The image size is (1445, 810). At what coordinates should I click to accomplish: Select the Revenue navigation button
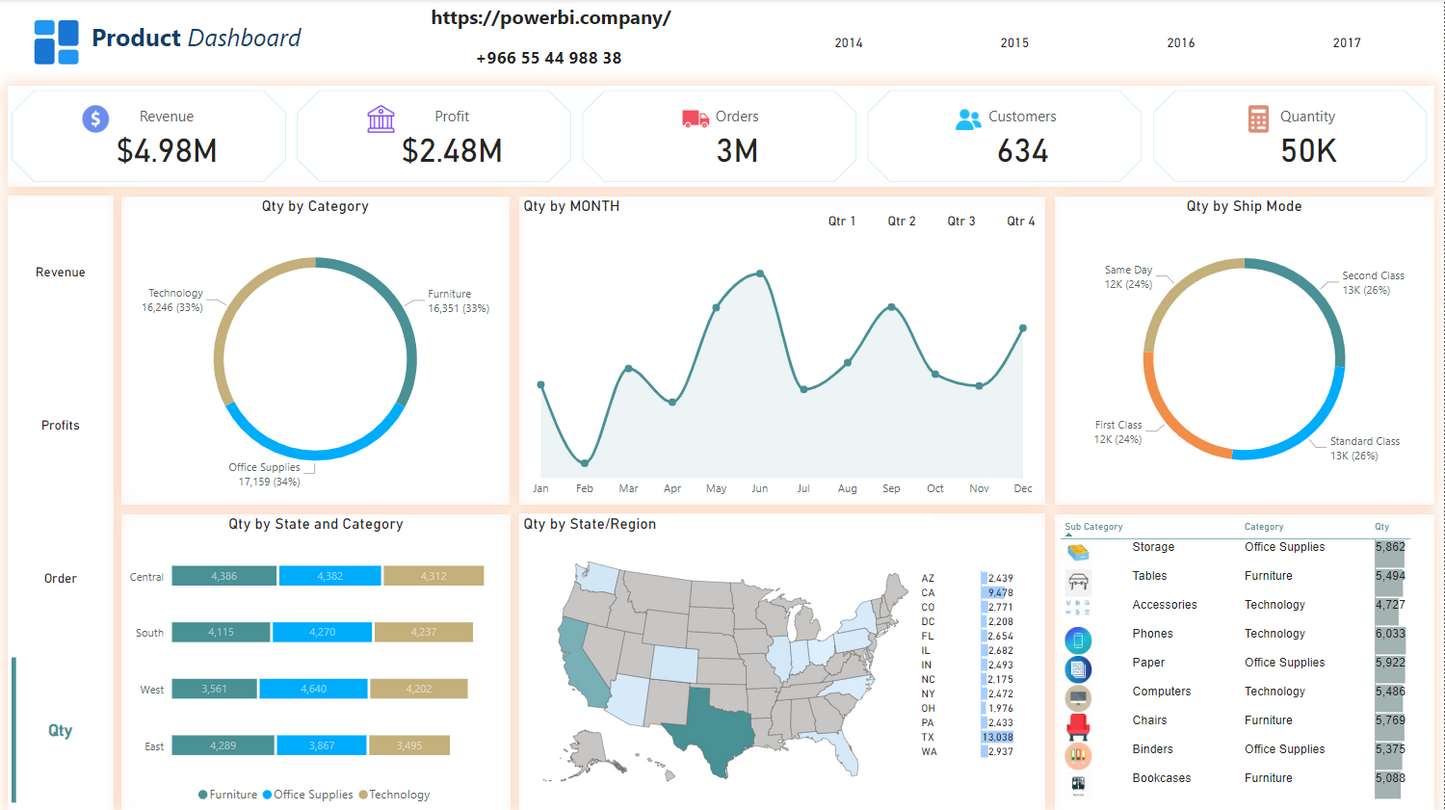[x=60, y=272]
